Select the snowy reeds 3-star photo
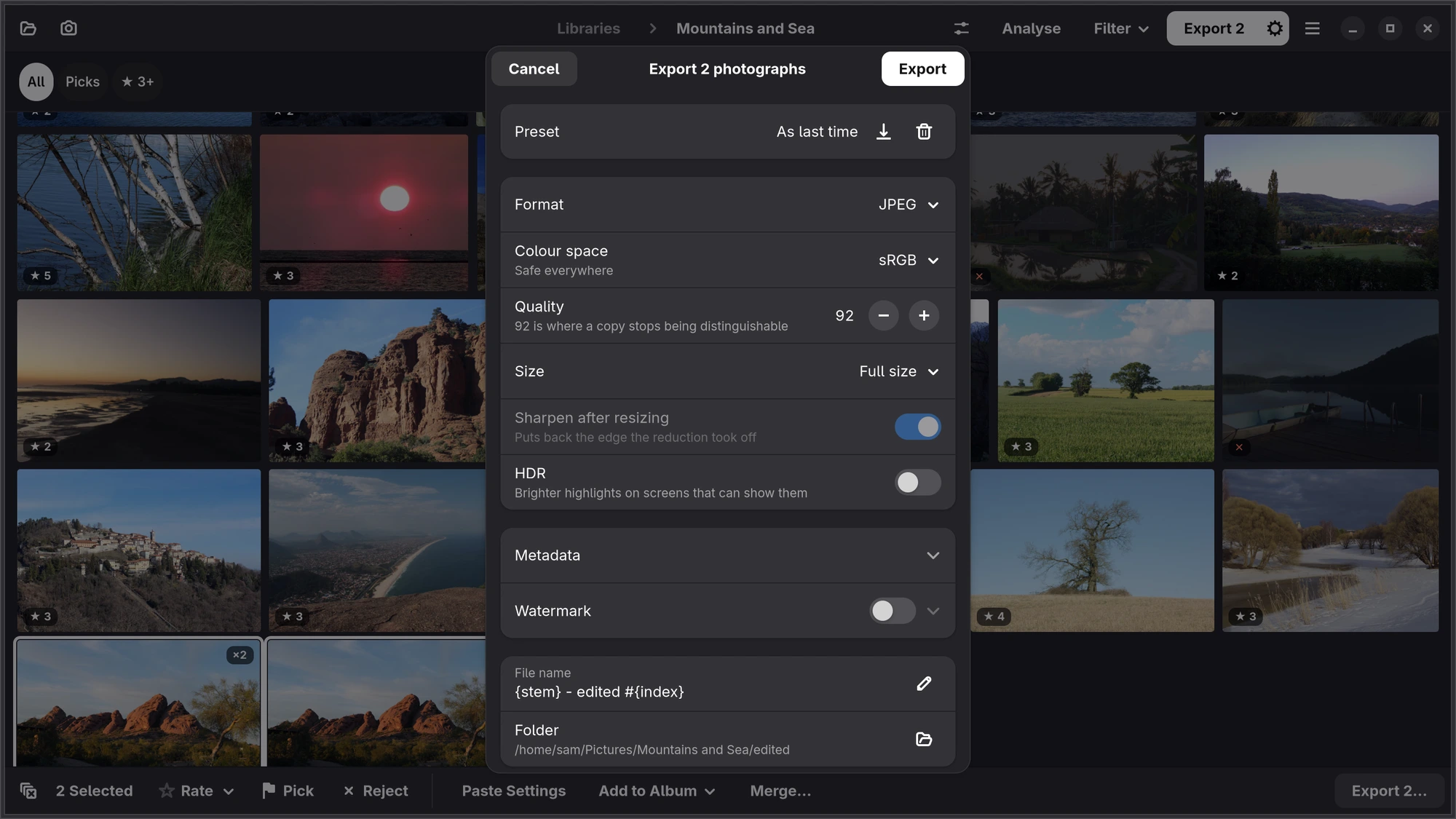 coord(1330,550)
